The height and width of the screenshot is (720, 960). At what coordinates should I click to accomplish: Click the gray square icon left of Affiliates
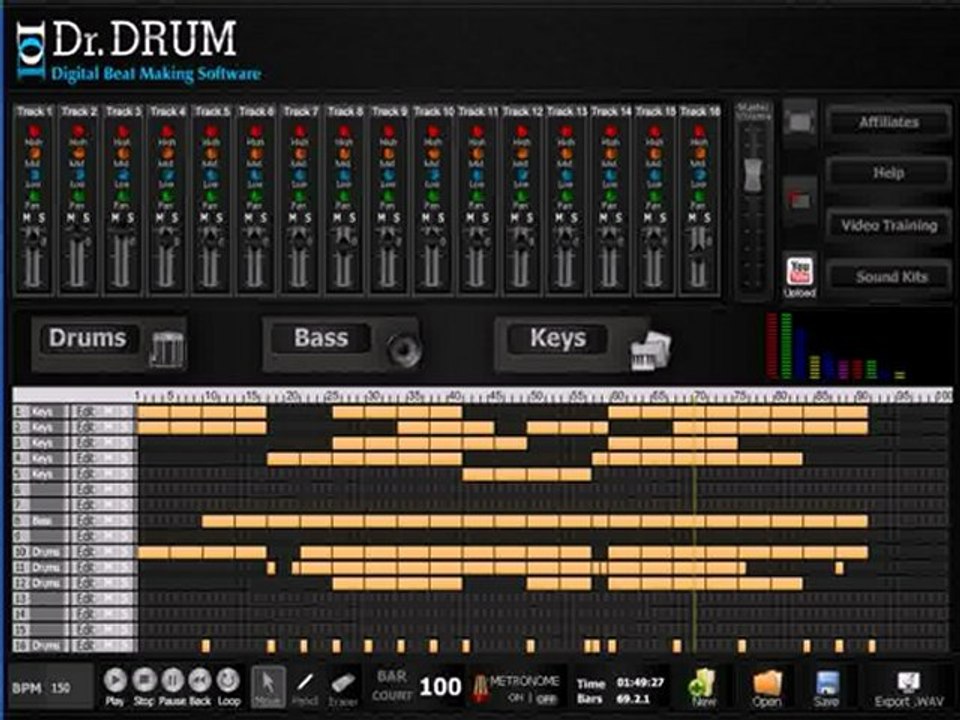point(800,122)
